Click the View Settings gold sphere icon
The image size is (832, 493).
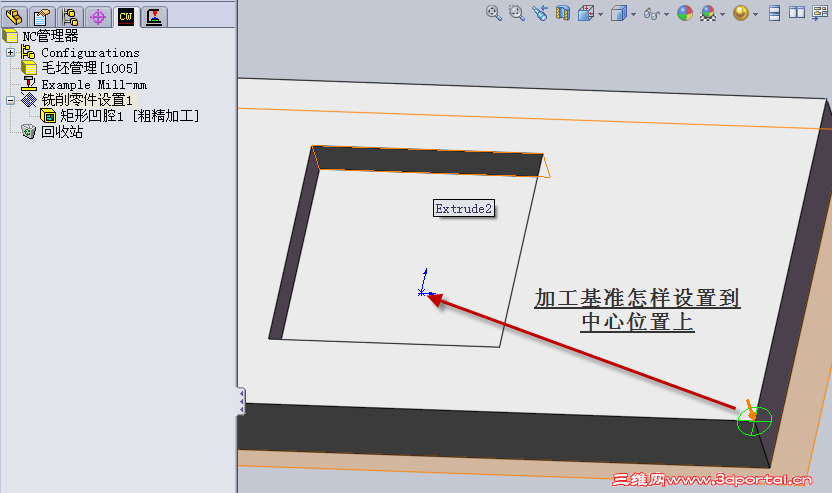(741, 13)
